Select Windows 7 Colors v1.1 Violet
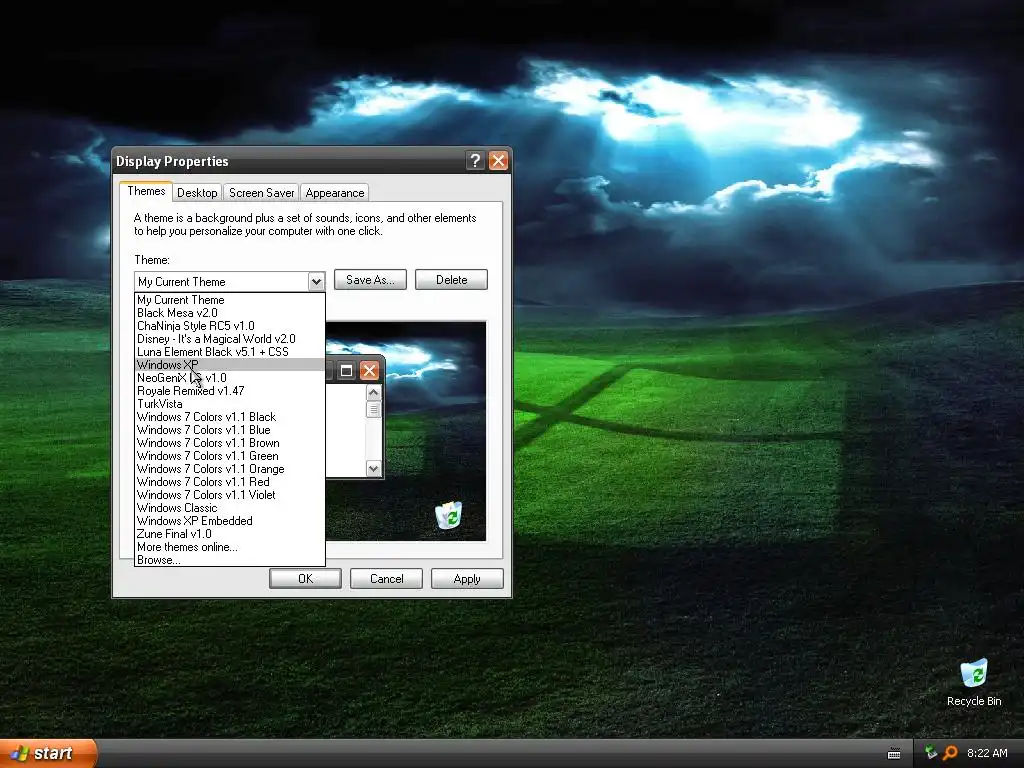The image size is (1024, 768). [x=230, y=495]
